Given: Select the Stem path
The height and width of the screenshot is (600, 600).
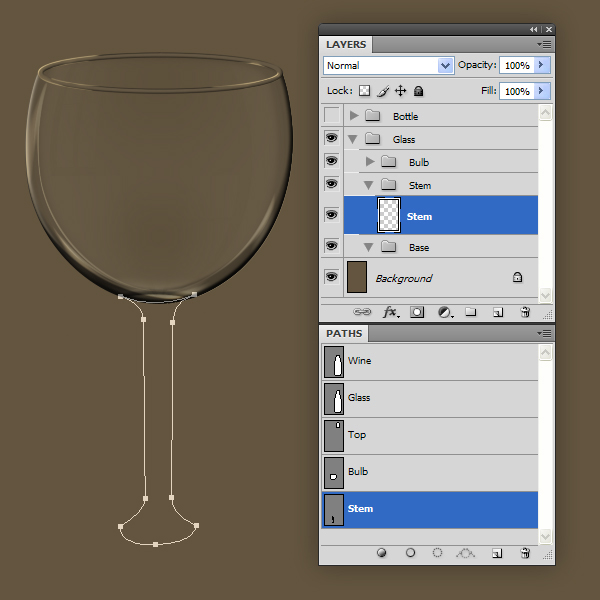Looking at the screenshot, I should (x=430, y=510).
